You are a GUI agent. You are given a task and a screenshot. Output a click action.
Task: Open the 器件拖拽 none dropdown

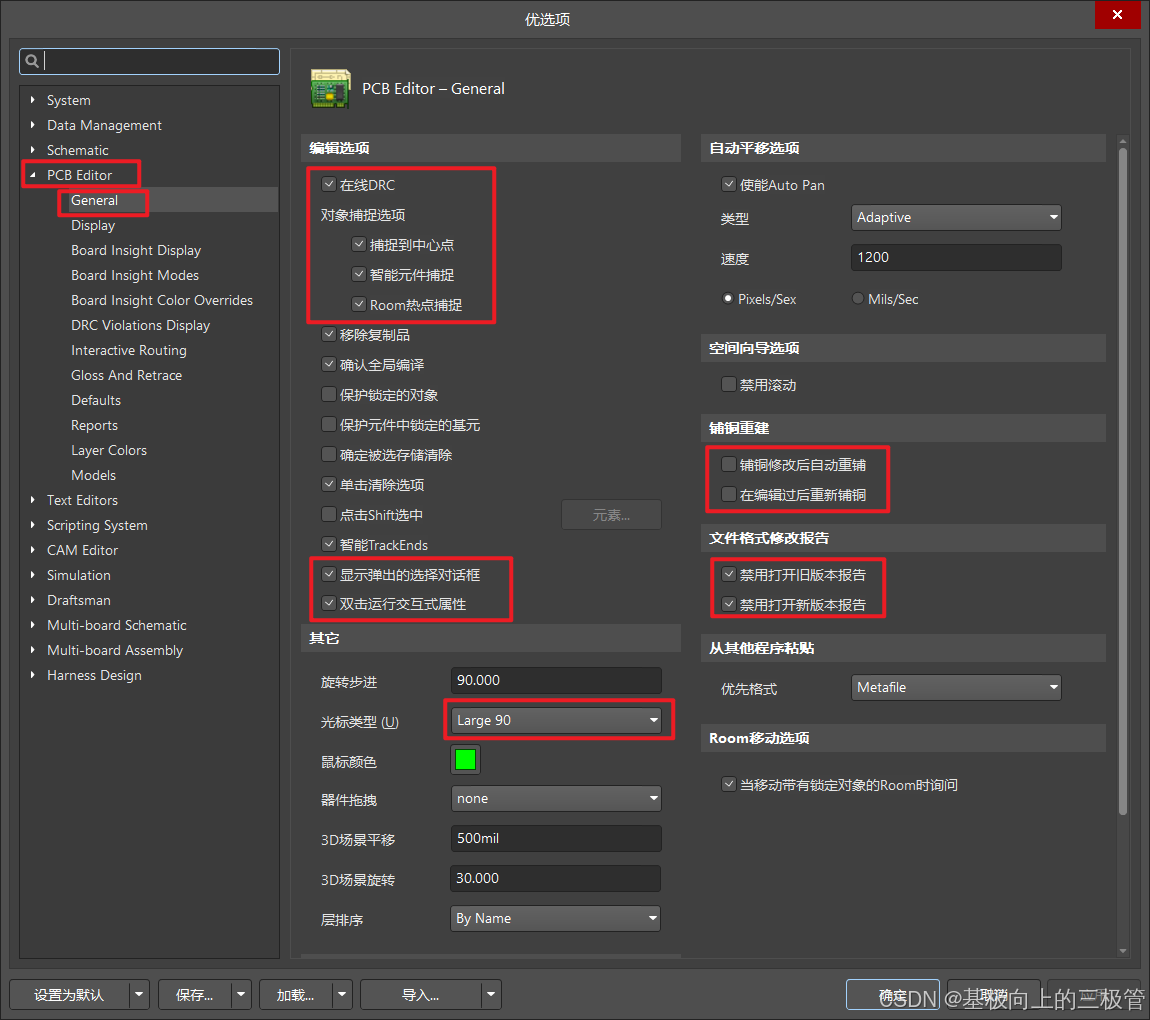point(556,799)
